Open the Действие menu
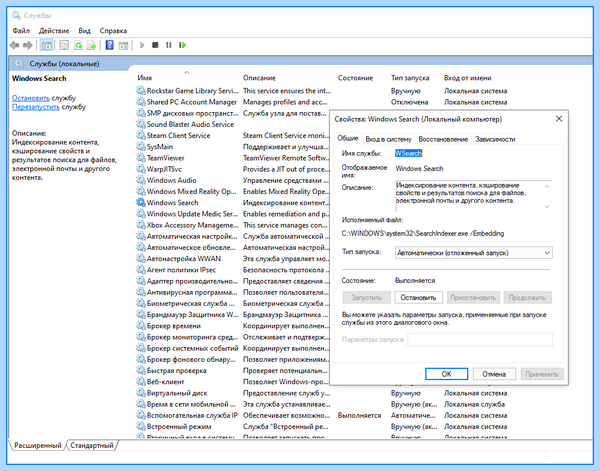This screenshot has width=600, height=471. click(x=54, y=31)
